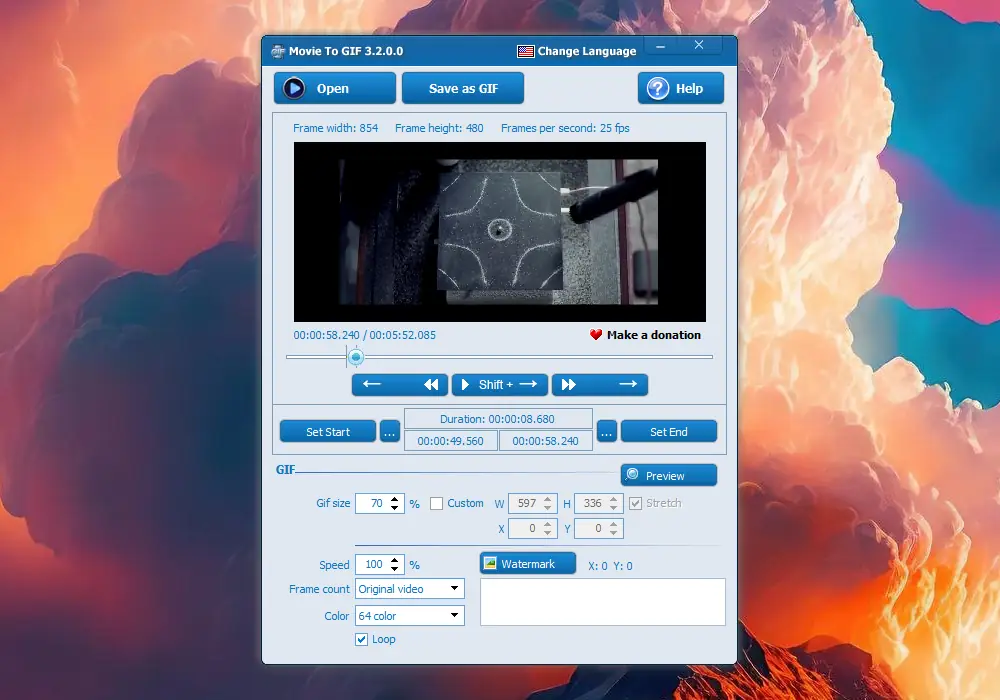
Task: Click Change Language flag icon
Action: [526, 52]
